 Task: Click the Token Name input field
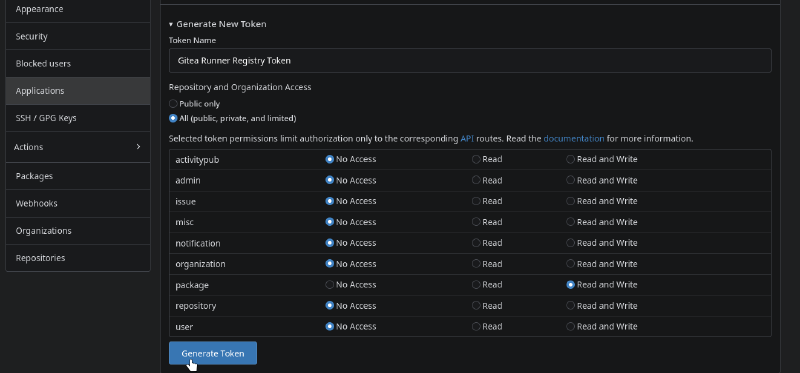click(470, 60)
